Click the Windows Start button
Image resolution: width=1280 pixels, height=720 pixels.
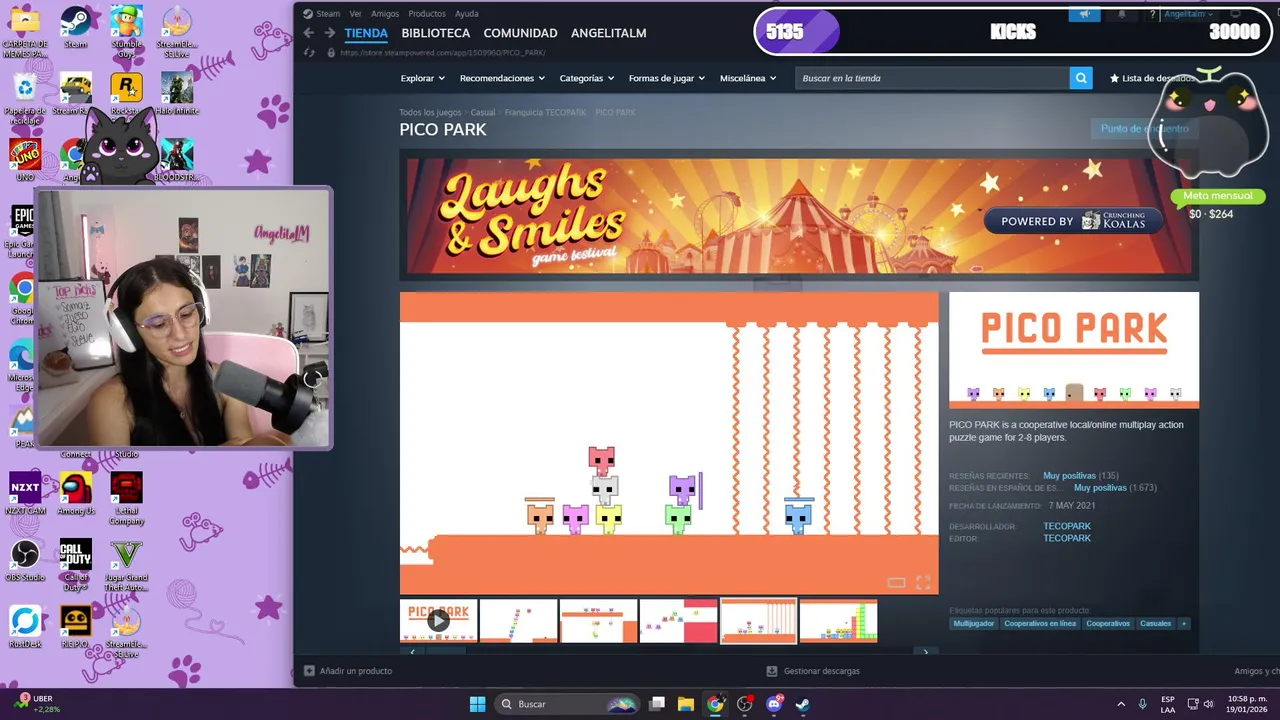coord(477,704)
